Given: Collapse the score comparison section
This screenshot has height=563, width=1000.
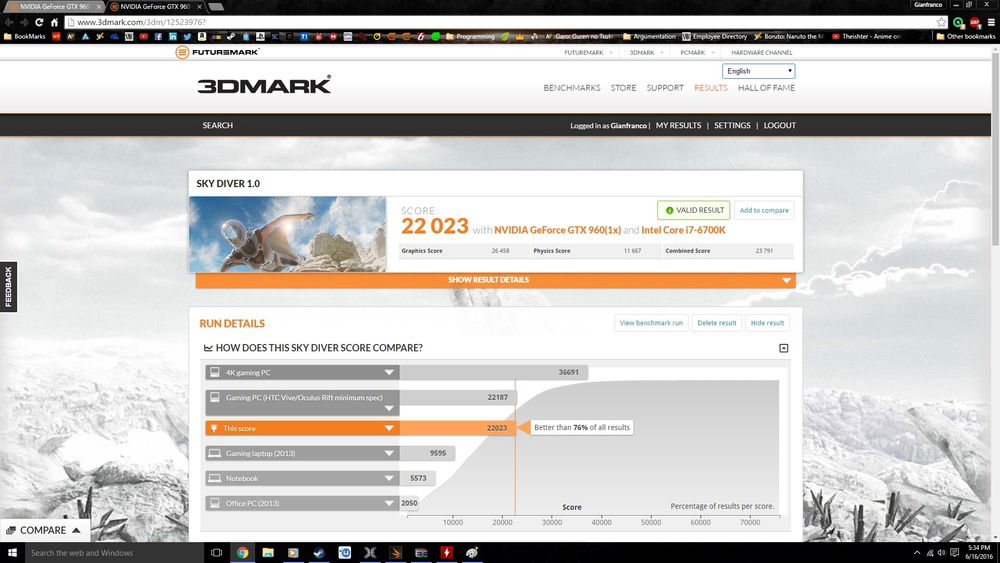Looking at the screenshot, I should click(x=783, y=348).
